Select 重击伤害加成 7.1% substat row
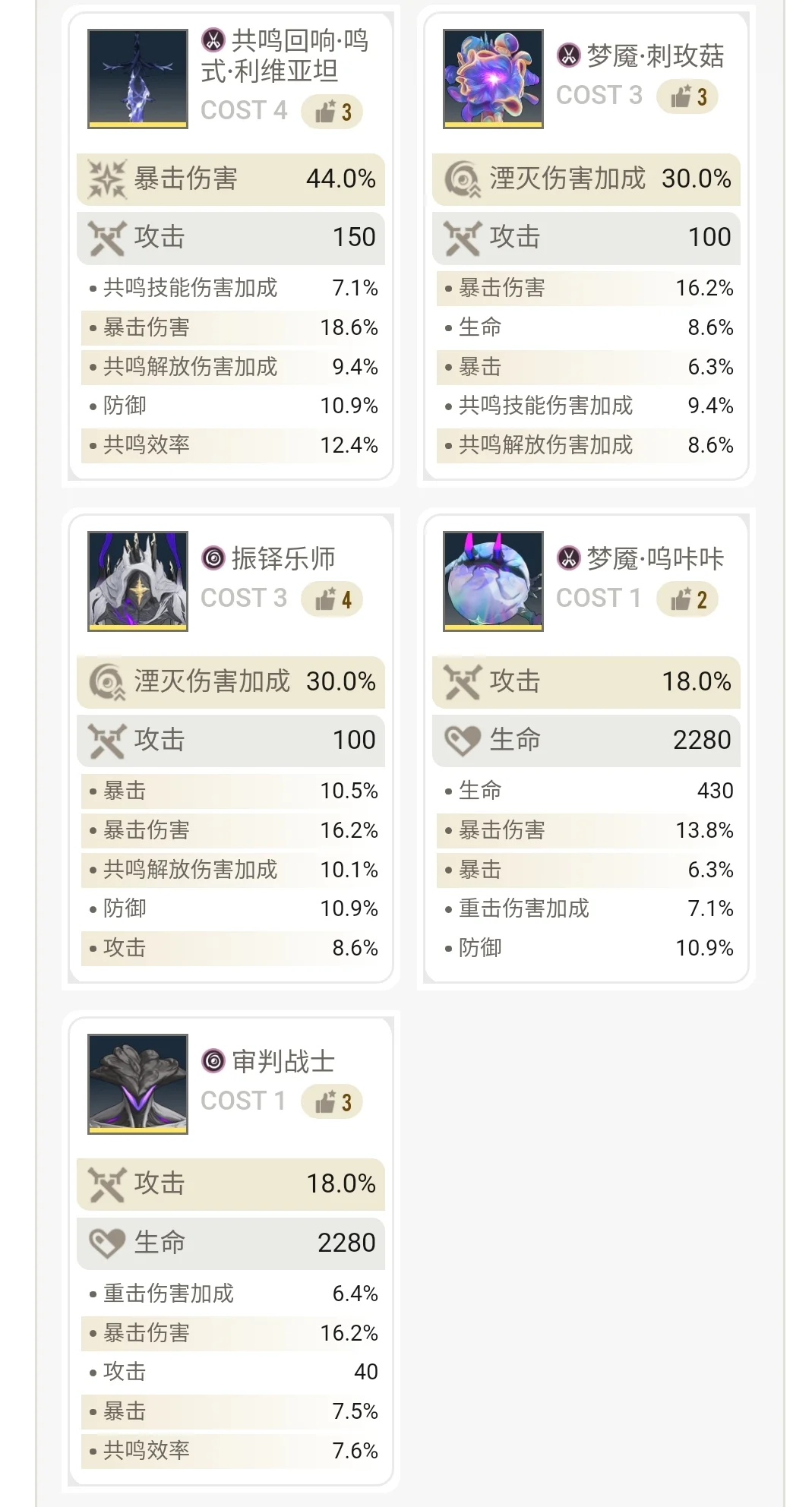 [587, 908]
